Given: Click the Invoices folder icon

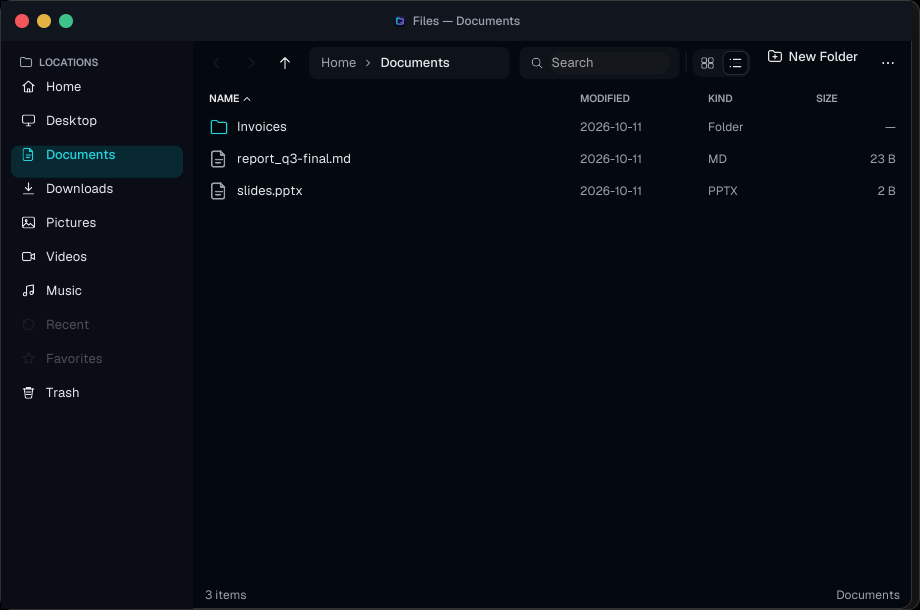Looking at the screenshot, I should pos(219,127).
